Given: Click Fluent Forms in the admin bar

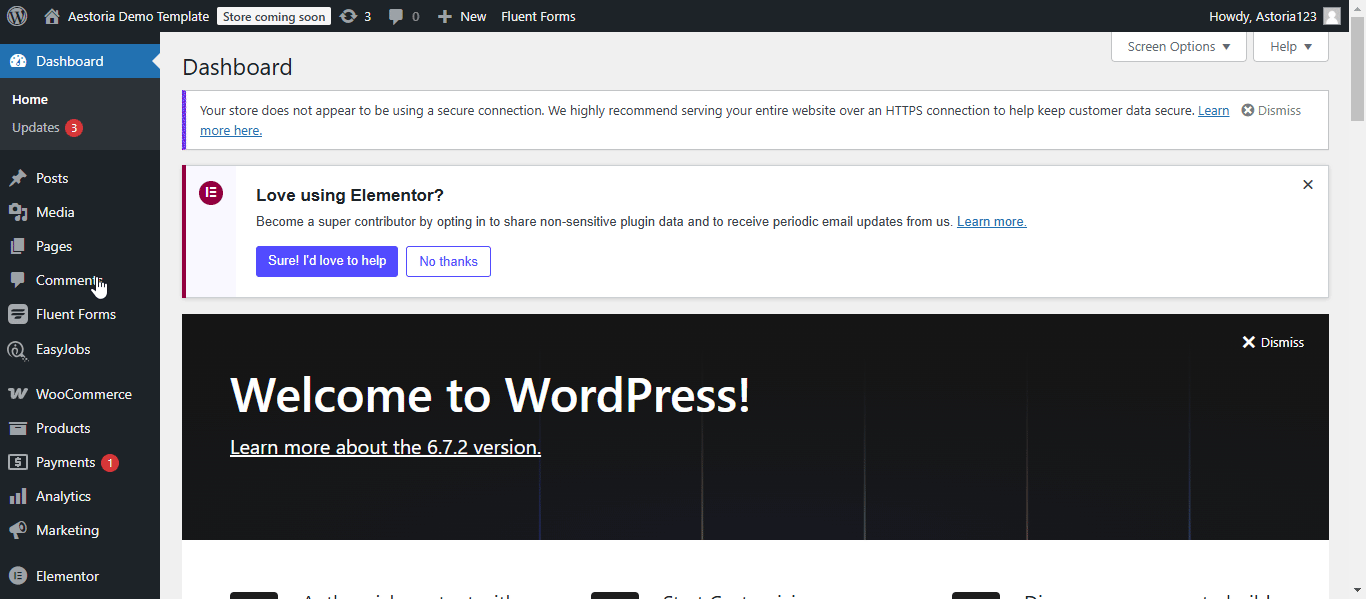Looking at the screenshot, I should [x=538, y=16].
